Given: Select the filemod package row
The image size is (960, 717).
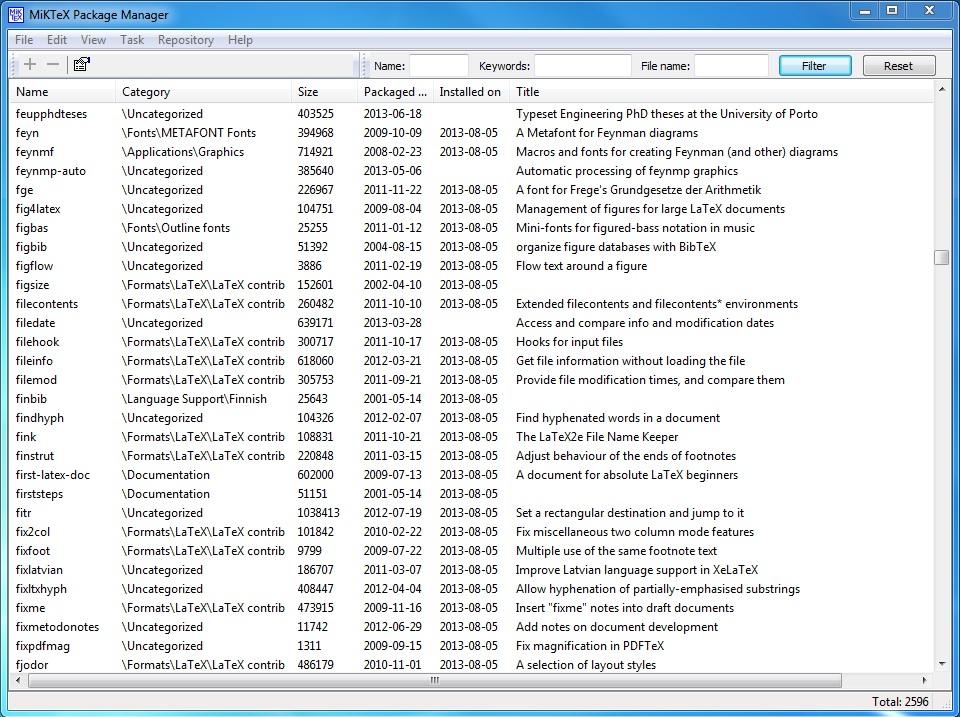Looking at the screenshot, I should (x=471, y=380).
